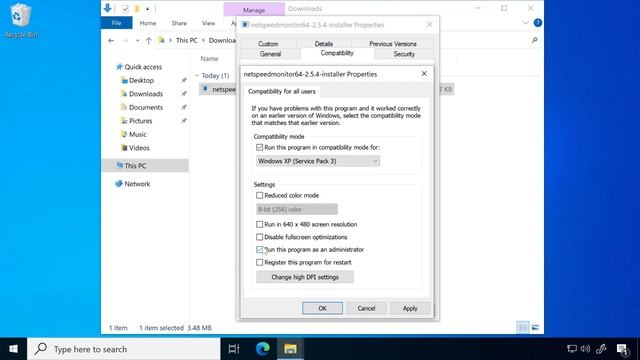
Task: Click the Apply button
Action: click(x=410, y=308)
